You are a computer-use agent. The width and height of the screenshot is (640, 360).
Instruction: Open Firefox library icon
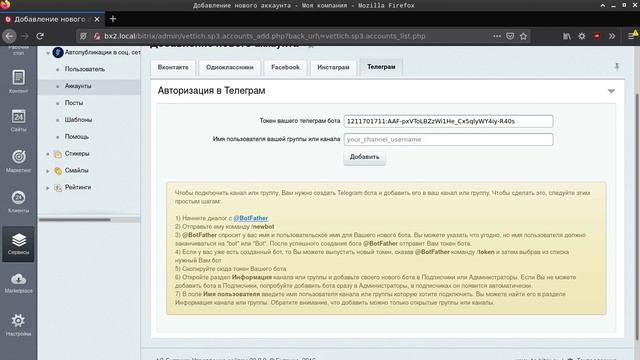click(x=567, y=36)
